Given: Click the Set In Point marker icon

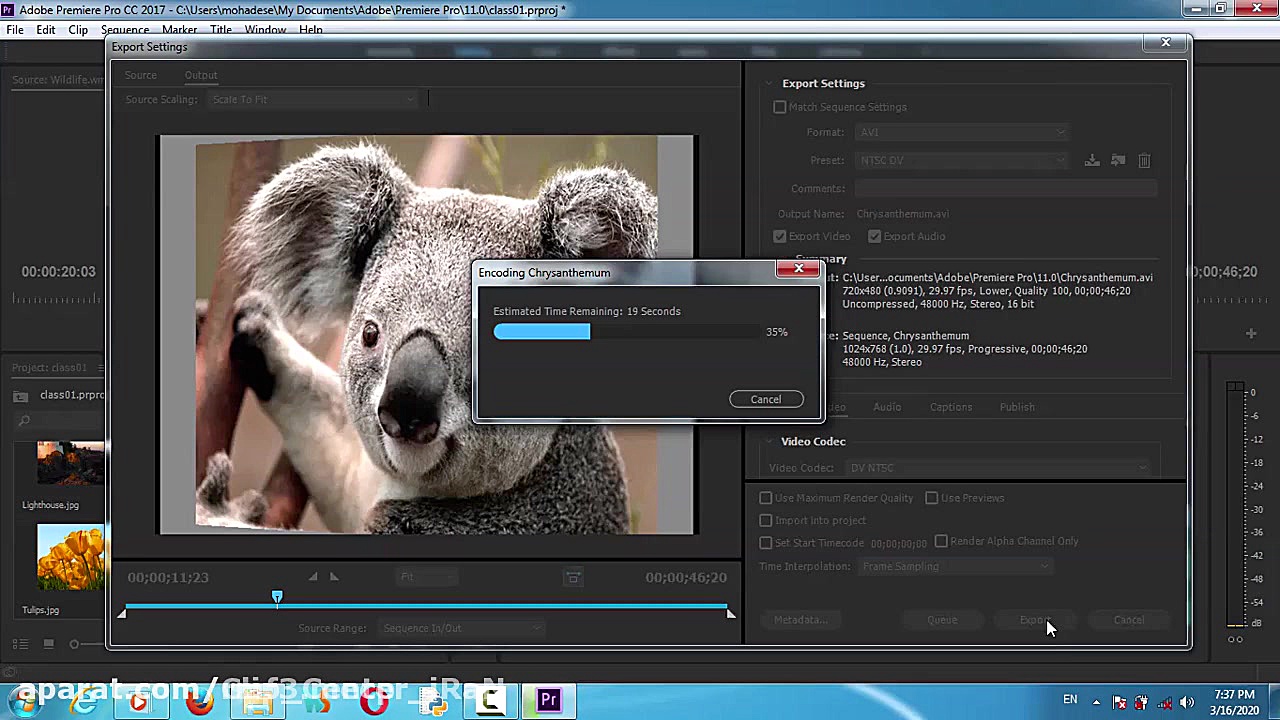Looking at the screenshot, I should pyautogui.click(x=313, y=577).
